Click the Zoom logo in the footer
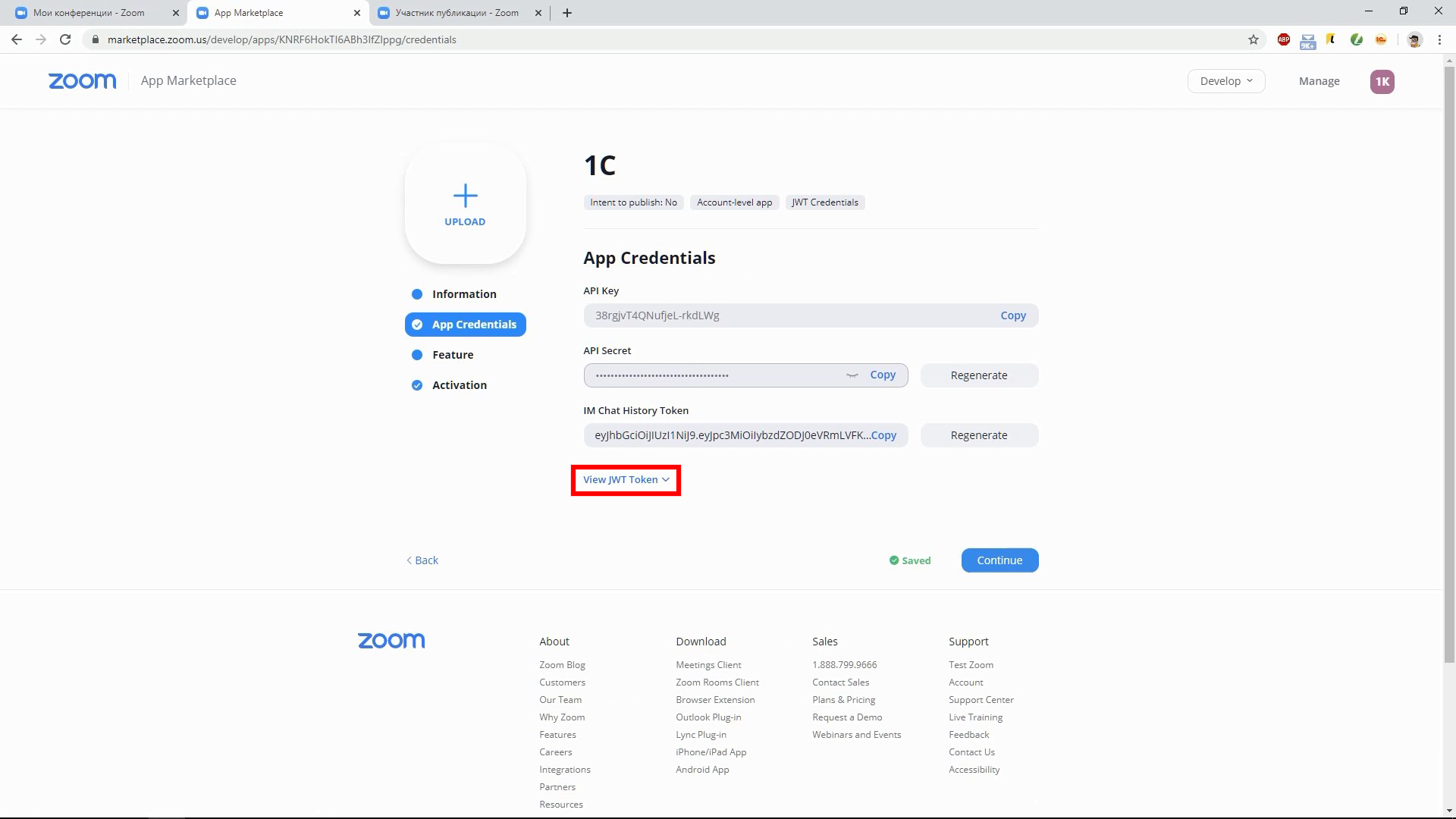 391,641
